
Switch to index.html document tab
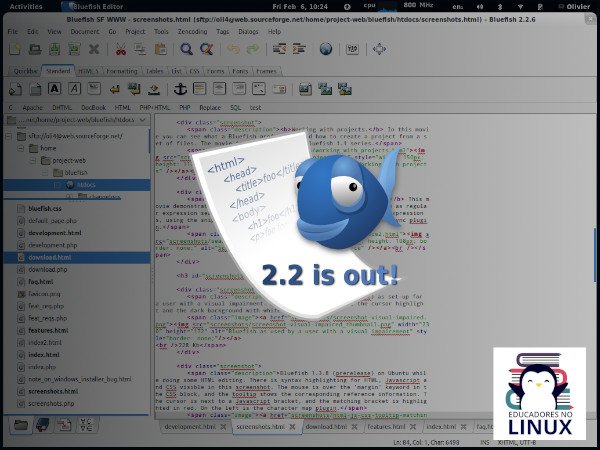pos(441,426)
